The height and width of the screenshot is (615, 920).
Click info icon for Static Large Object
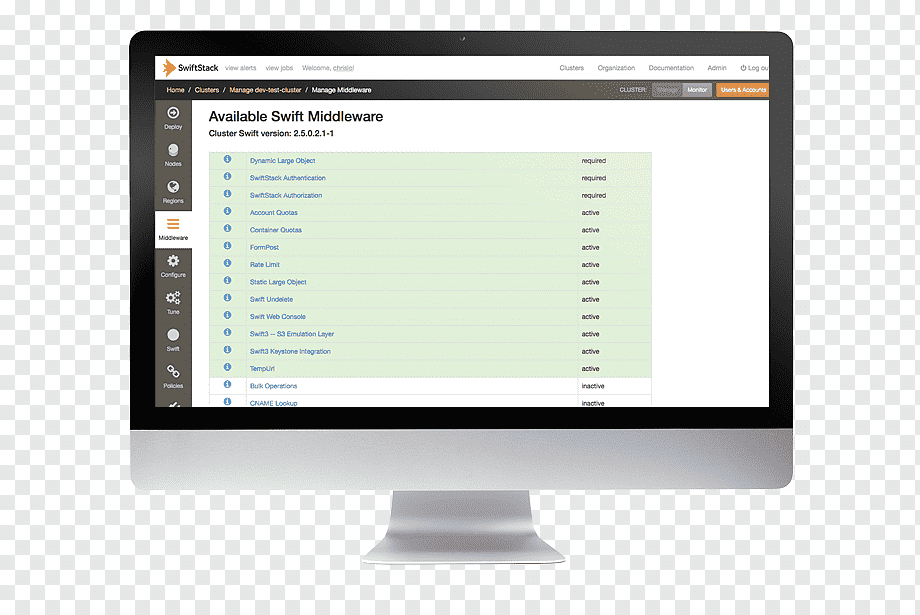[228, 281]
